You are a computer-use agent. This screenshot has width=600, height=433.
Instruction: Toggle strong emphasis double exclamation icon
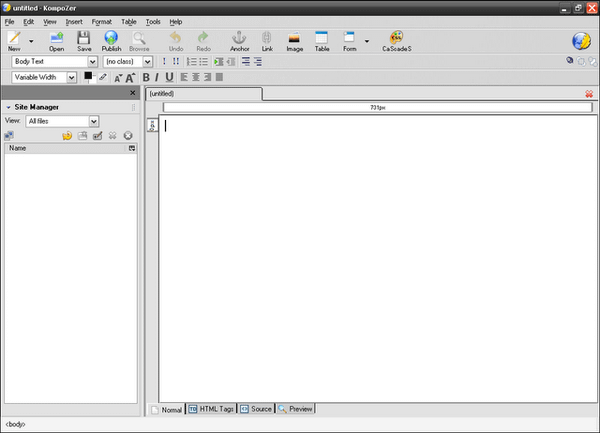pos(176,62)
